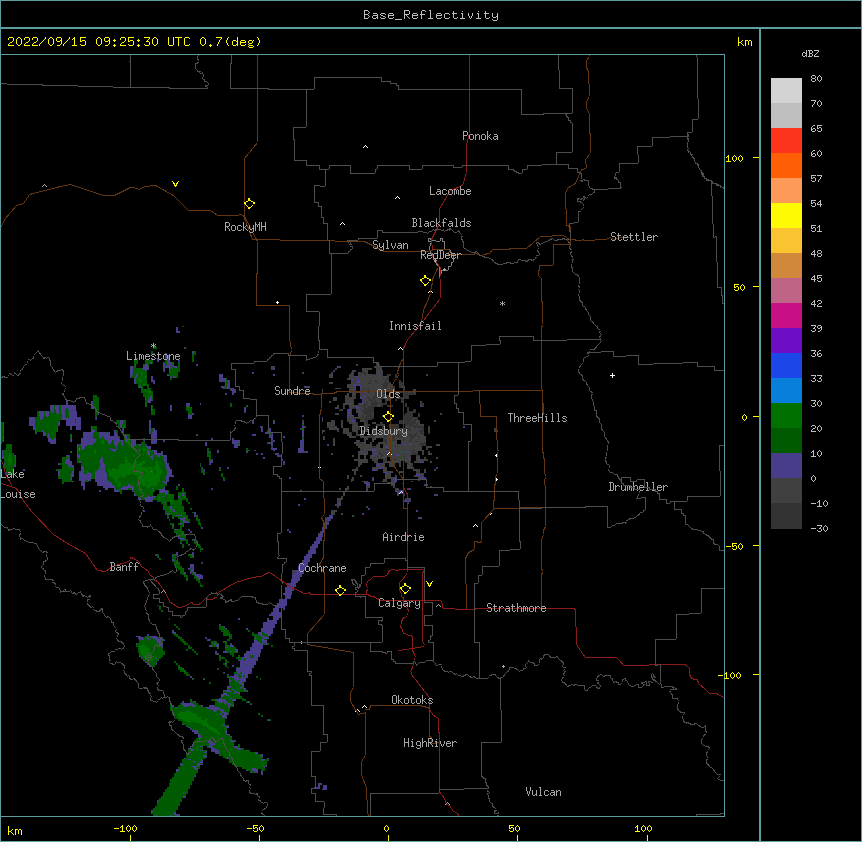Select the yellow diamond marker south of RedDeer
The width and height of the screenshot is (862, 842).
(425, 281)
